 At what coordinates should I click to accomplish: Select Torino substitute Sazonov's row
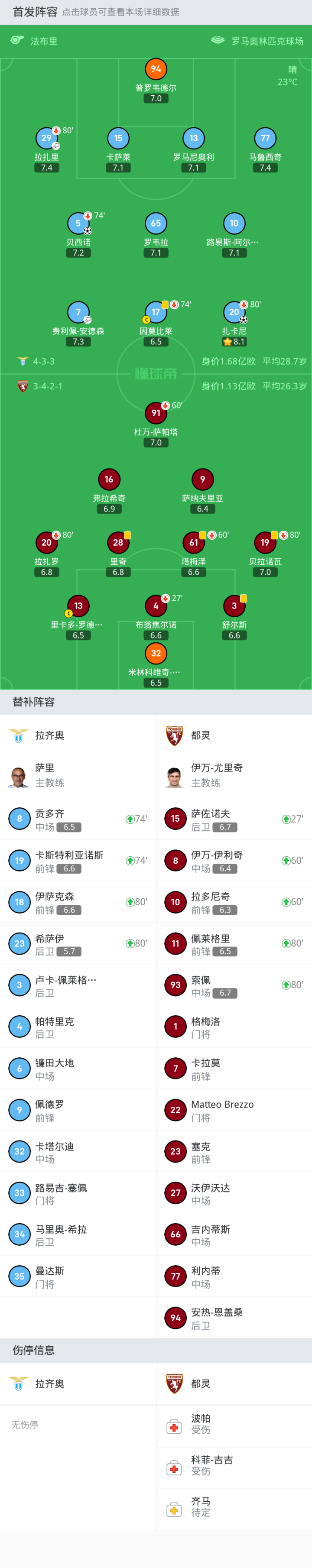coord(234,820)
